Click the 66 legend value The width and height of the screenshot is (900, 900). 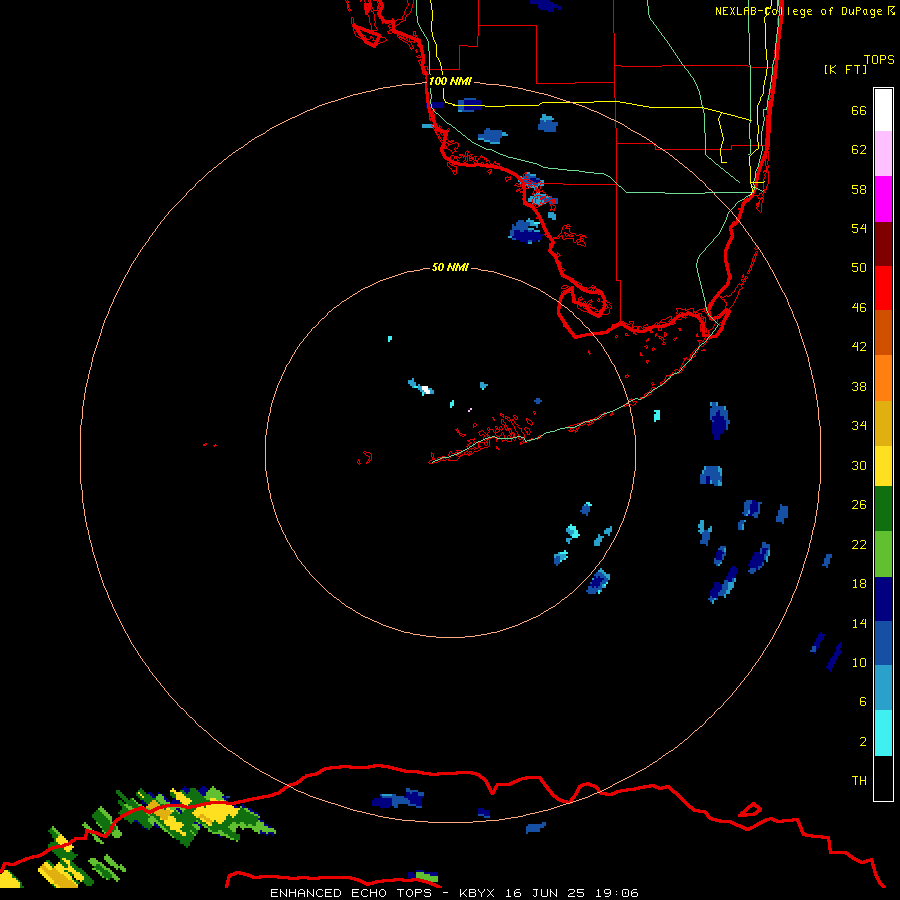click(x=859, y=110)
